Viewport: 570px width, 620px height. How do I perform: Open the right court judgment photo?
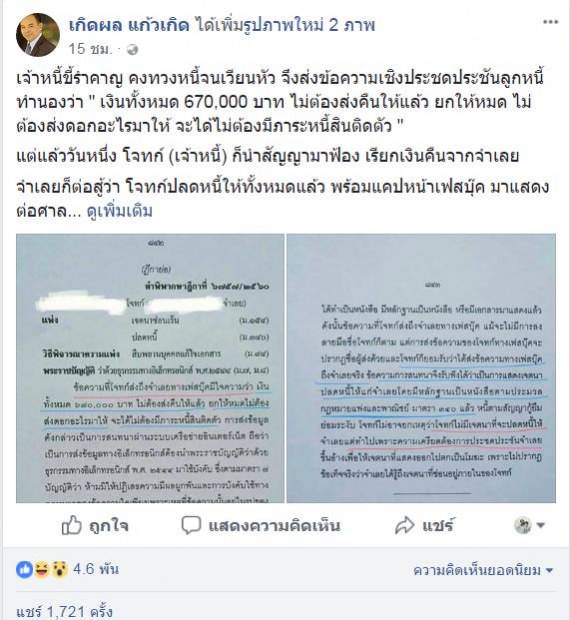(x=421, y=368)
